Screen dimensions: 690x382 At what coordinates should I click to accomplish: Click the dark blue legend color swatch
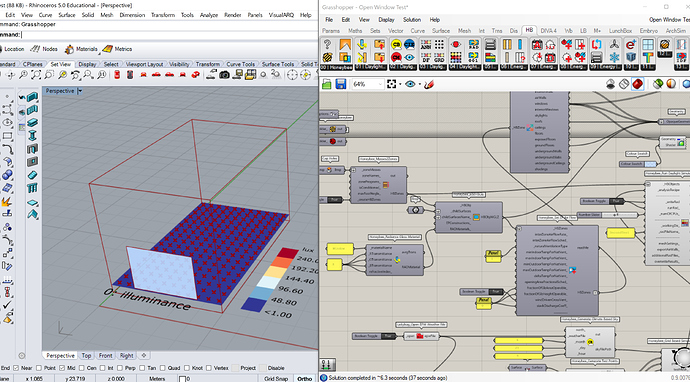point(254,305)
